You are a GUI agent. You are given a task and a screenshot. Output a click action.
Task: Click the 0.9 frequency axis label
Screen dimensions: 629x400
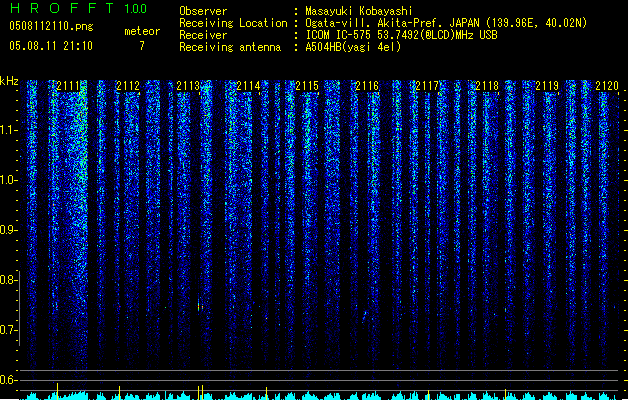click(x=8, y=230)
